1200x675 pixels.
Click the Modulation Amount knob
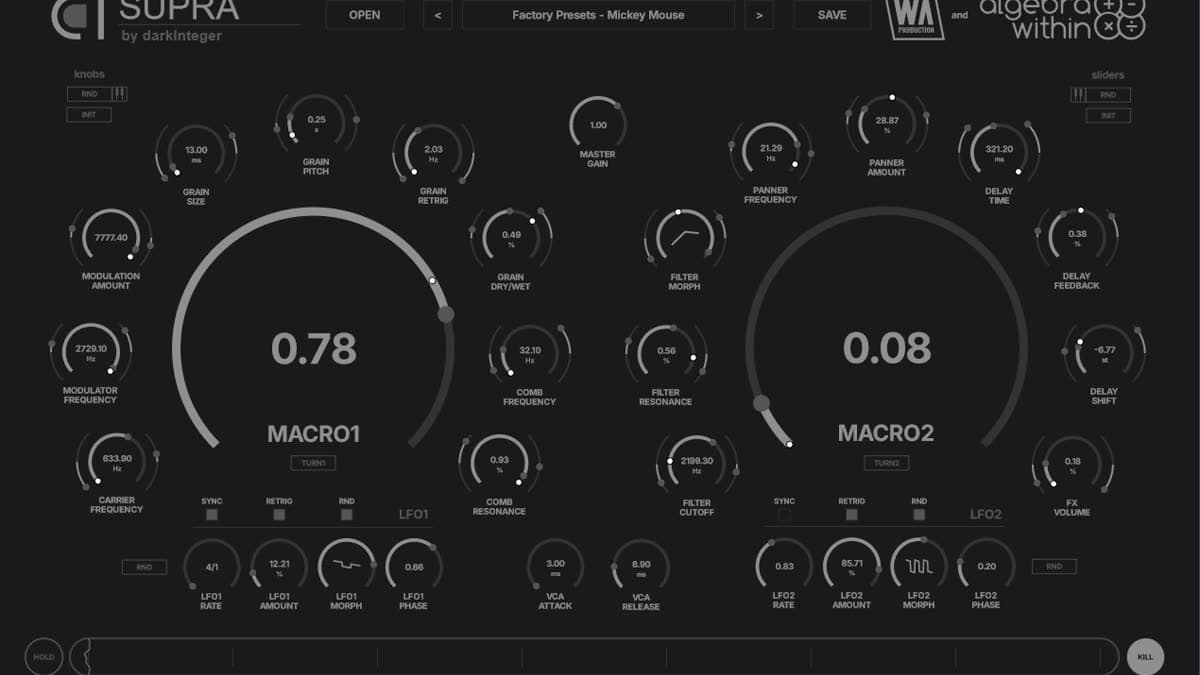pos(111,239)
